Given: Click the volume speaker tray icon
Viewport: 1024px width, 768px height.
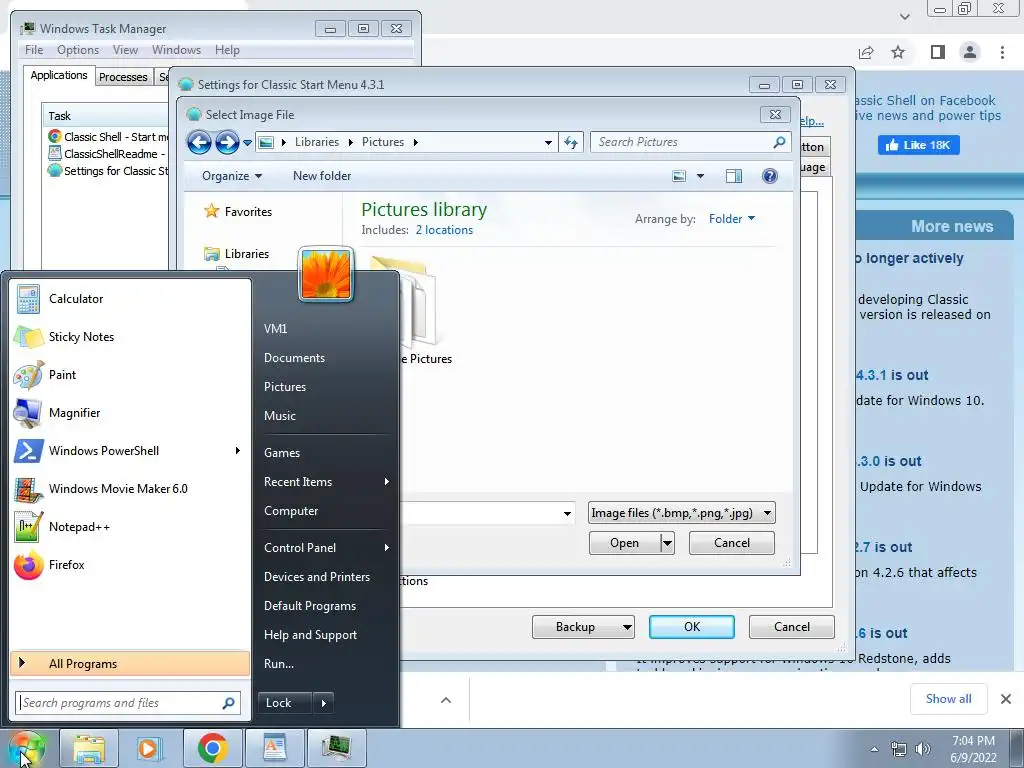Looking at the screenshot, I should coord(923,749).
